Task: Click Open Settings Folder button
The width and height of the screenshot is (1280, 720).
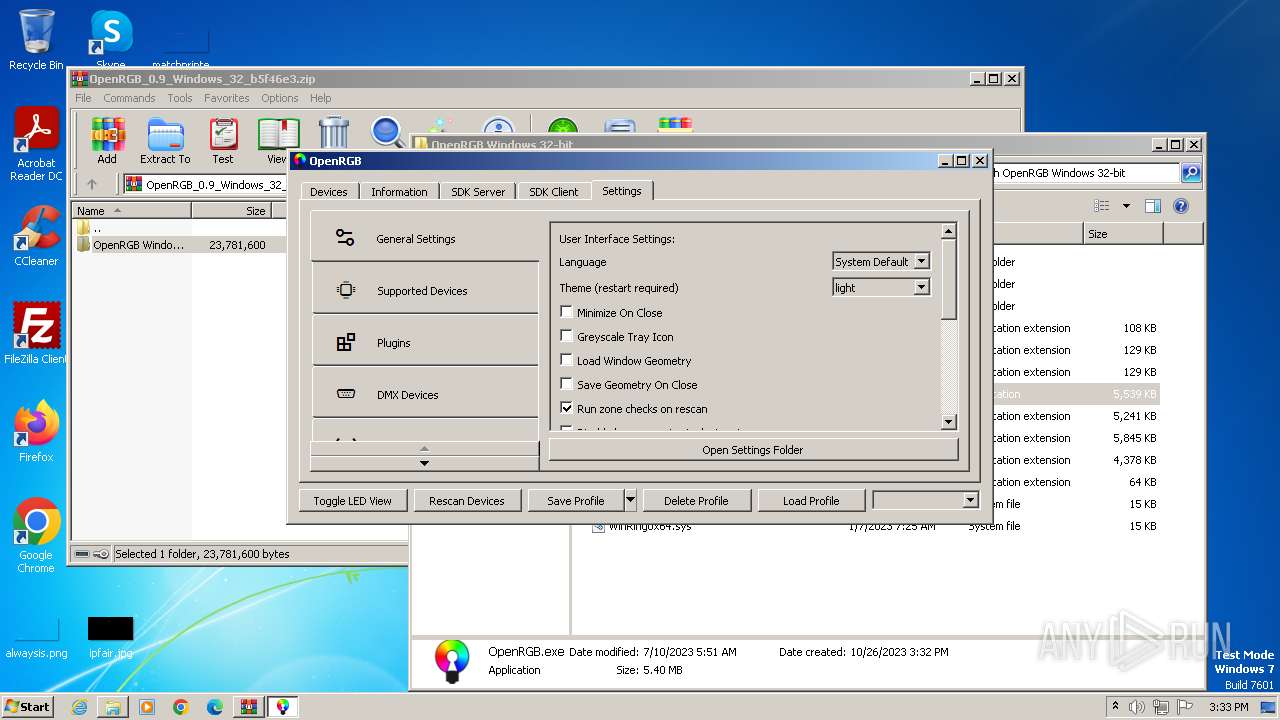Action: [x=753, y=450]
